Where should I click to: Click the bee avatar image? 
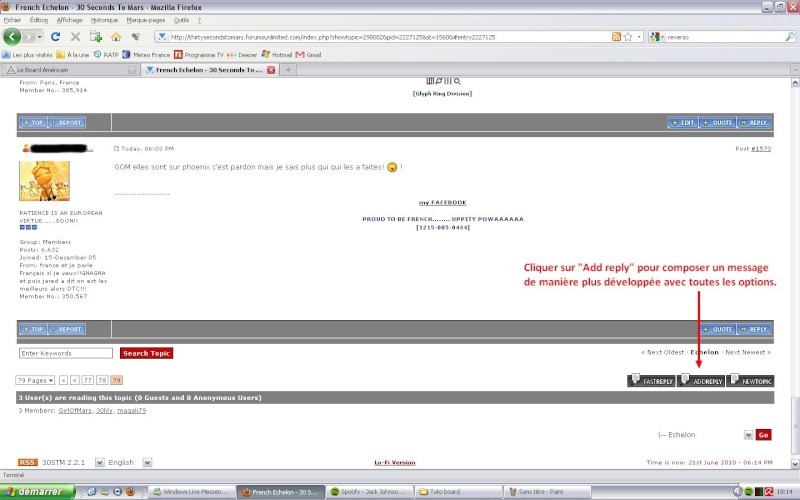44,181
